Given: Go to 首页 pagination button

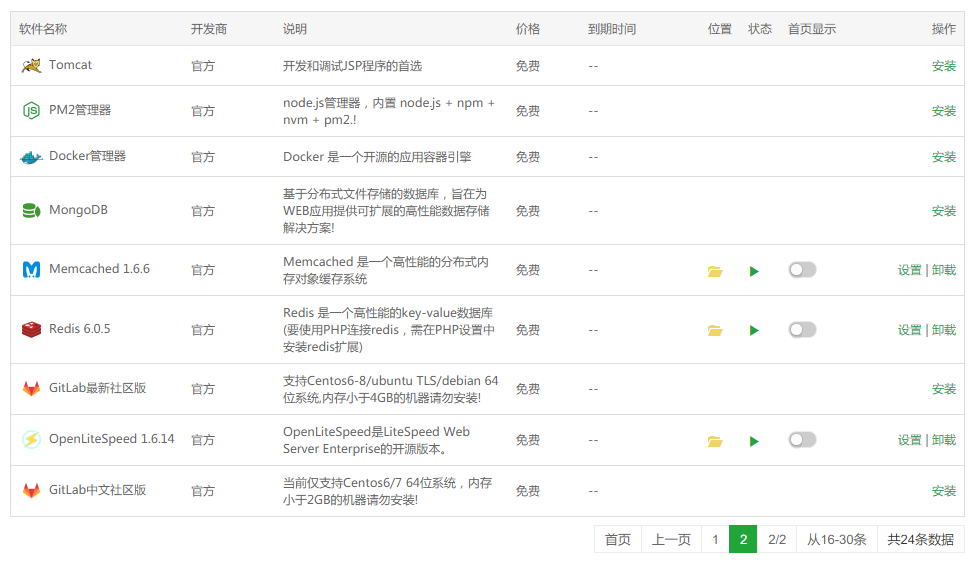Looking at the screenshot, I should click(617, 539).
